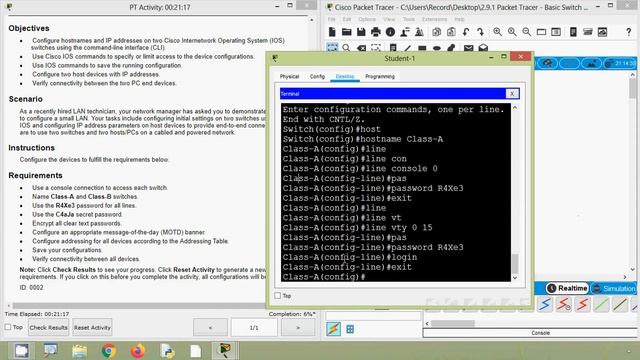
Task: Select the grid-shaped subcategory icon
Action: 350,329
